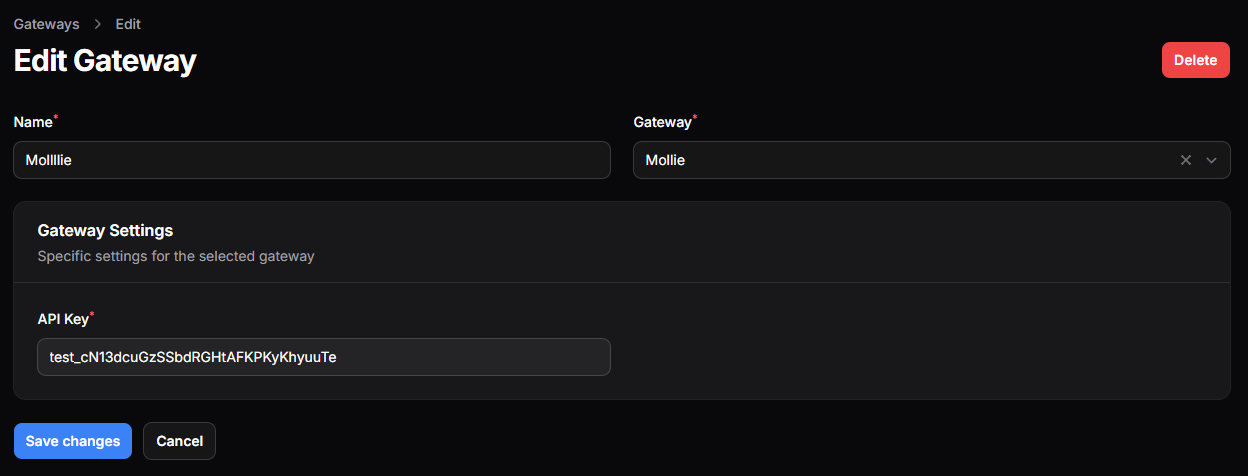
Task: Expand the Gateway dropdown arrow
Action: 1211,160
